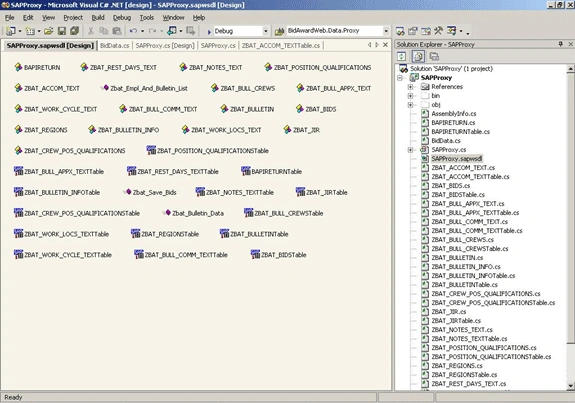
Task: Click the Undo toolbar icon
Action: click(x=133, y=31)
